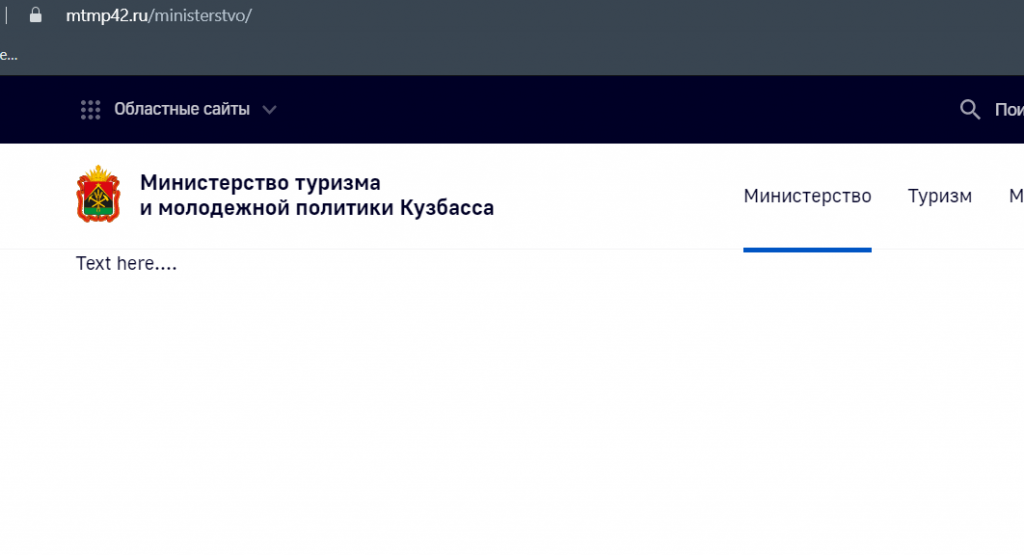Click the magnifier search icon
This screenshot has width=1024, height=555.
pyautogui.click(x=970, y=109)
